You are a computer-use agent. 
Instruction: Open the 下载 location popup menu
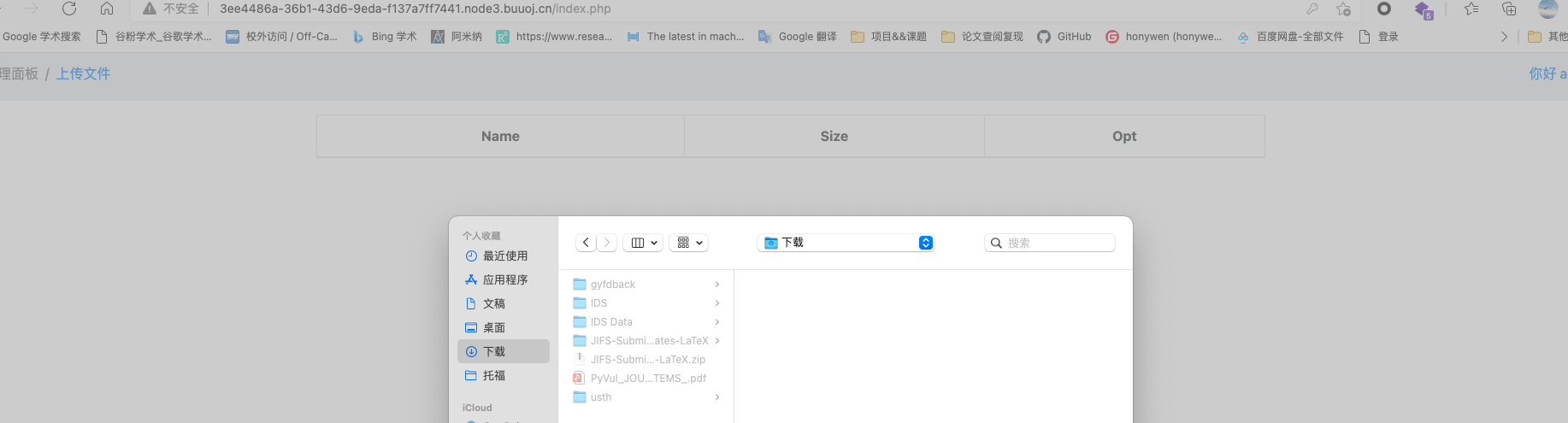(846, 243)
